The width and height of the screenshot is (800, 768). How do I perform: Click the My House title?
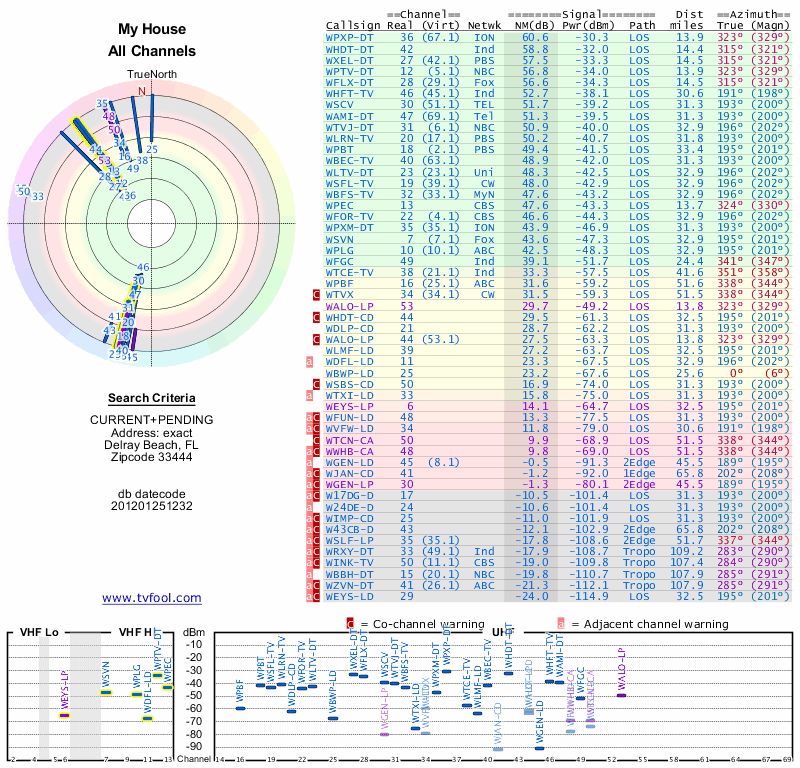click(x=152, y=29)
